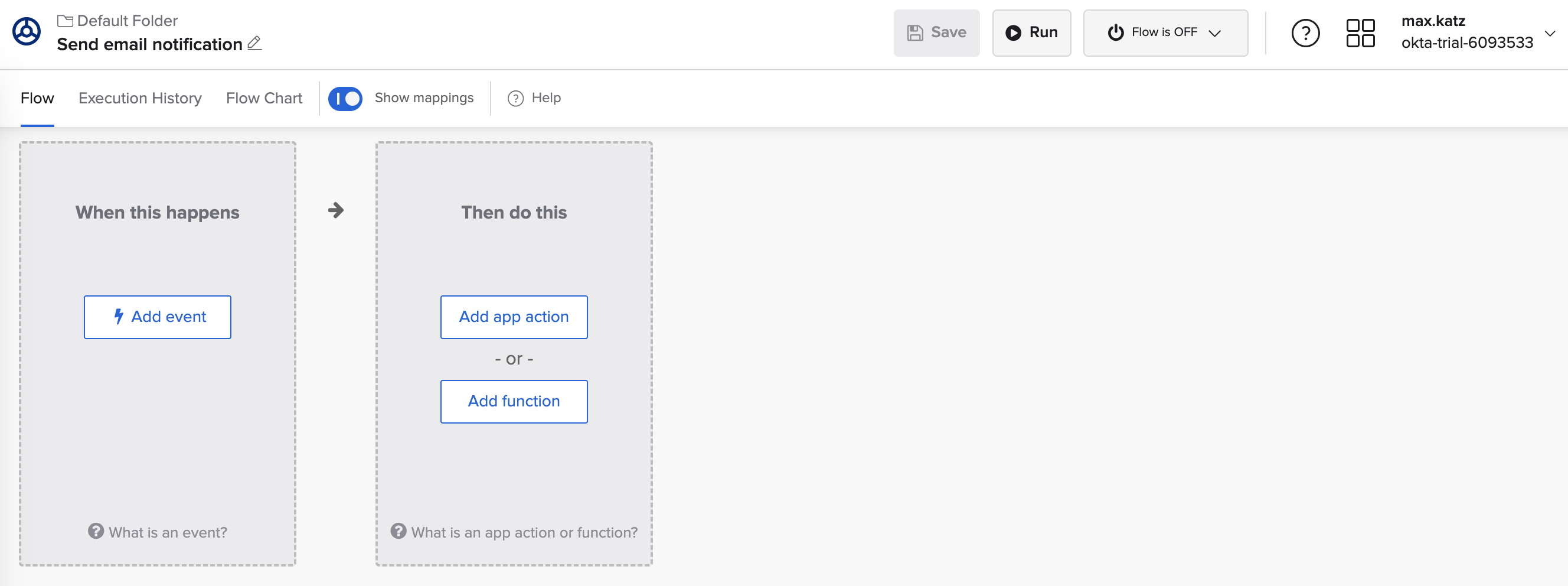1568x586 pixels.
Task: Select the Flow tab
Action: click(x=37, y=99)
